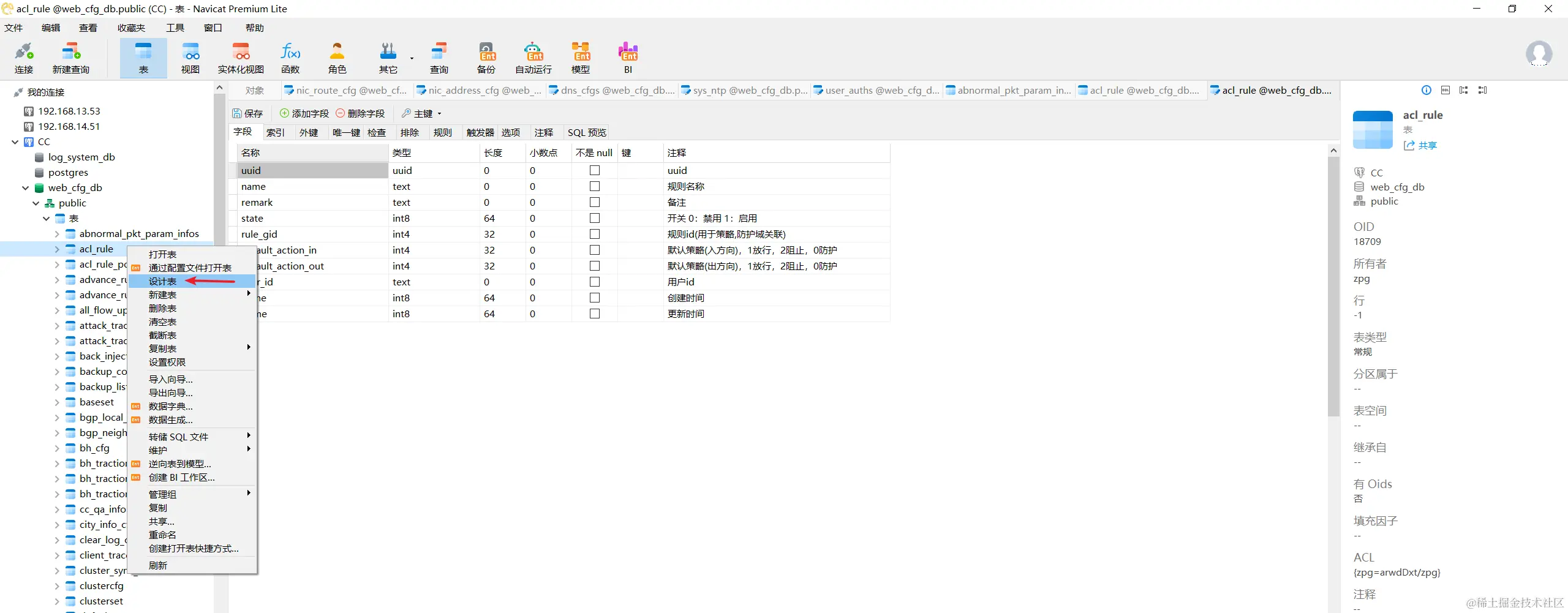Select 清空表 from the context menu
Viewport: 1568px width, 613px height.
point(192,322)
